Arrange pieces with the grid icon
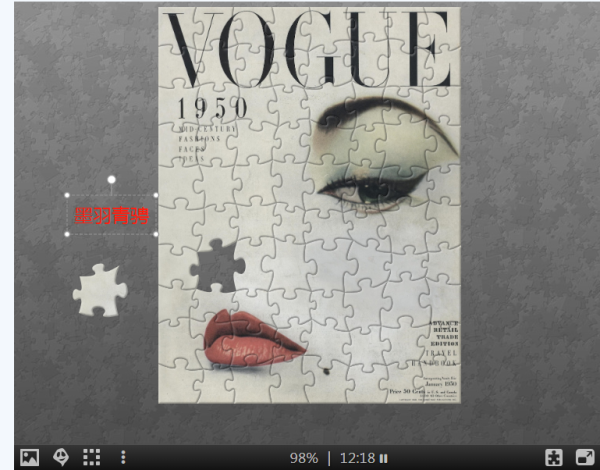Image resolution: width=600 pixels, height=470 pixels. point(92,457)
